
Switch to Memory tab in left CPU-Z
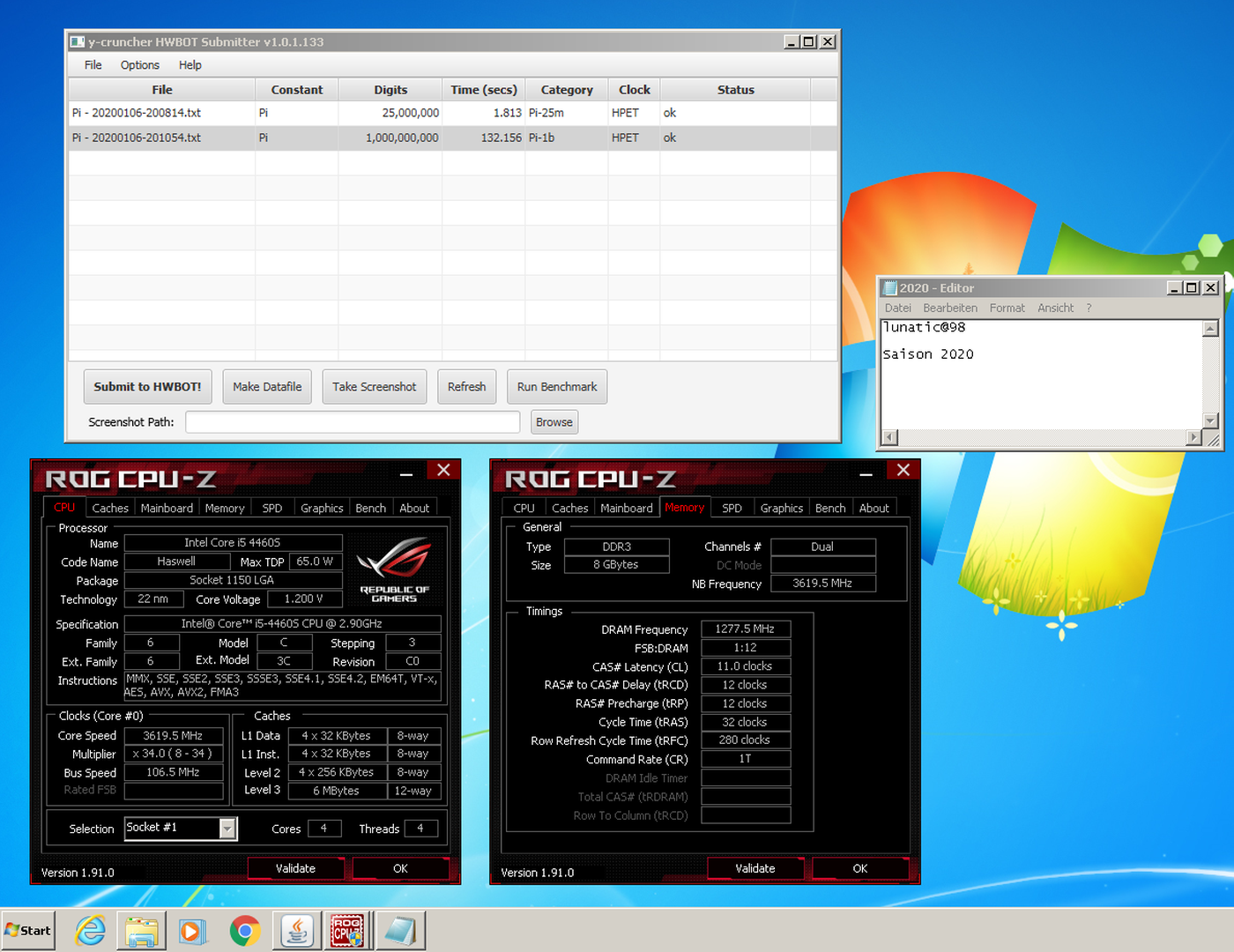coord(225,509)
